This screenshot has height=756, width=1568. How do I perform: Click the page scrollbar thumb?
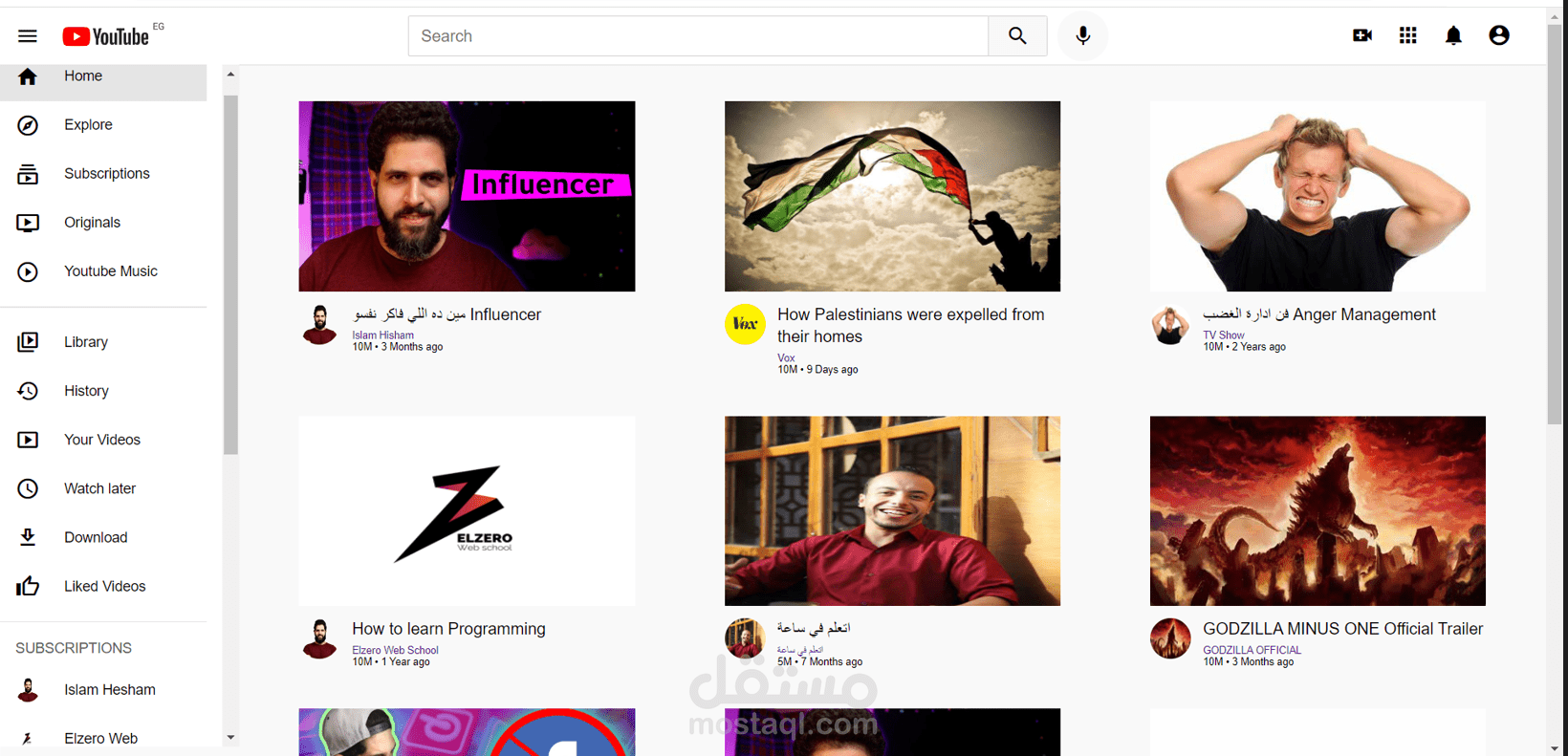[1555, 225]
